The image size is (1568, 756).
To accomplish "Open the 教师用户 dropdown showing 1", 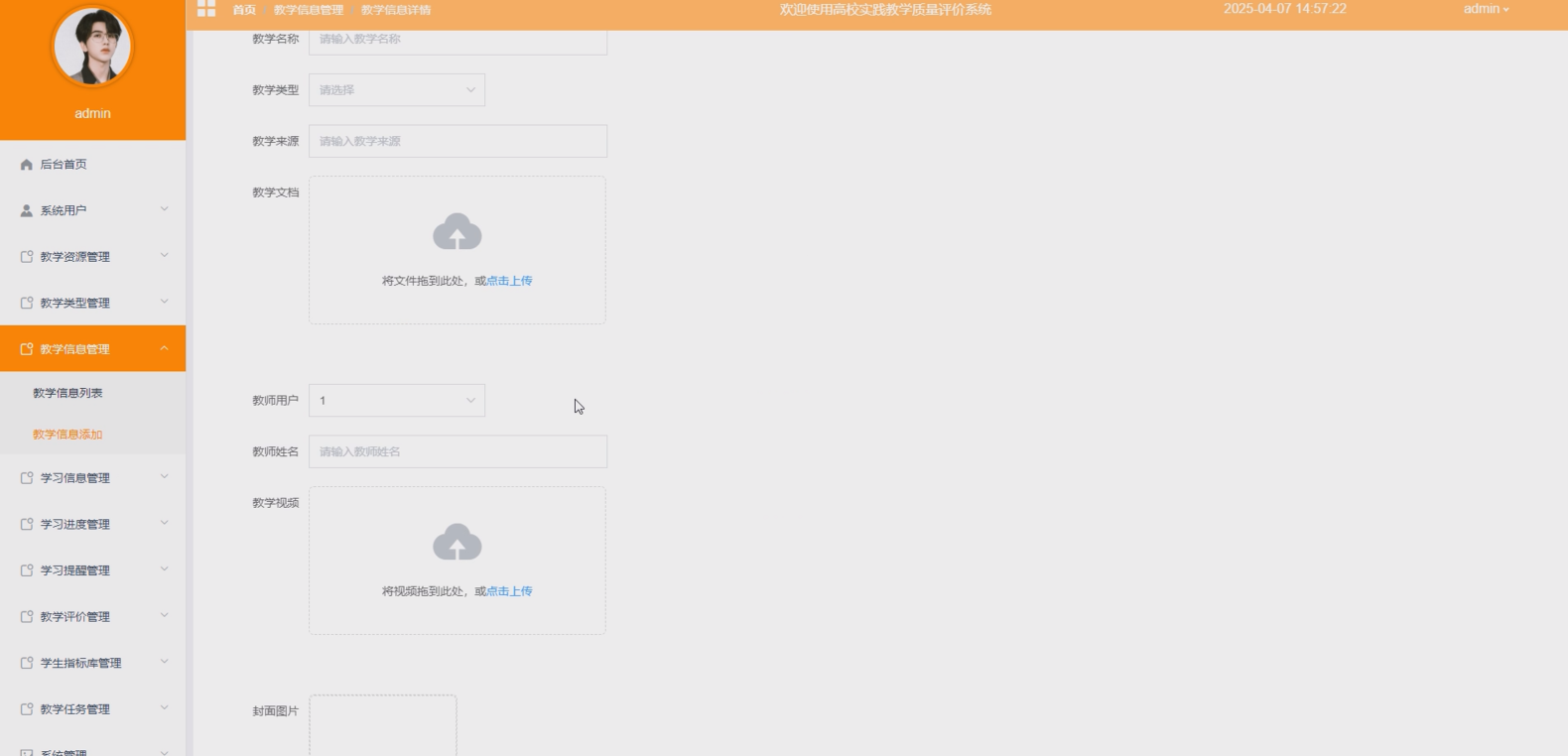I will [x=397, y=401].
